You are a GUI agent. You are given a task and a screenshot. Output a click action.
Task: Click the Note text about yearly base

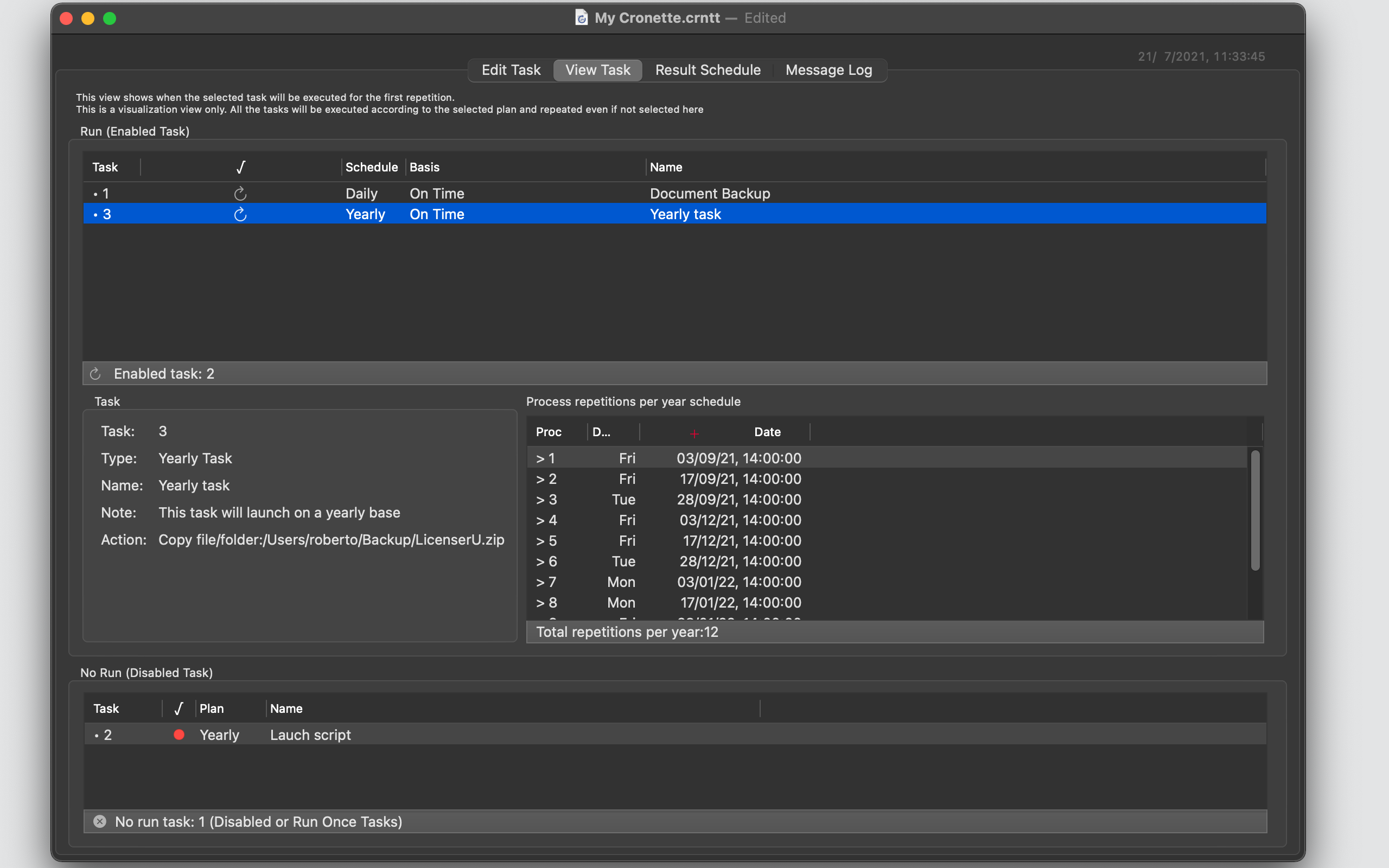tap(279, 513)
